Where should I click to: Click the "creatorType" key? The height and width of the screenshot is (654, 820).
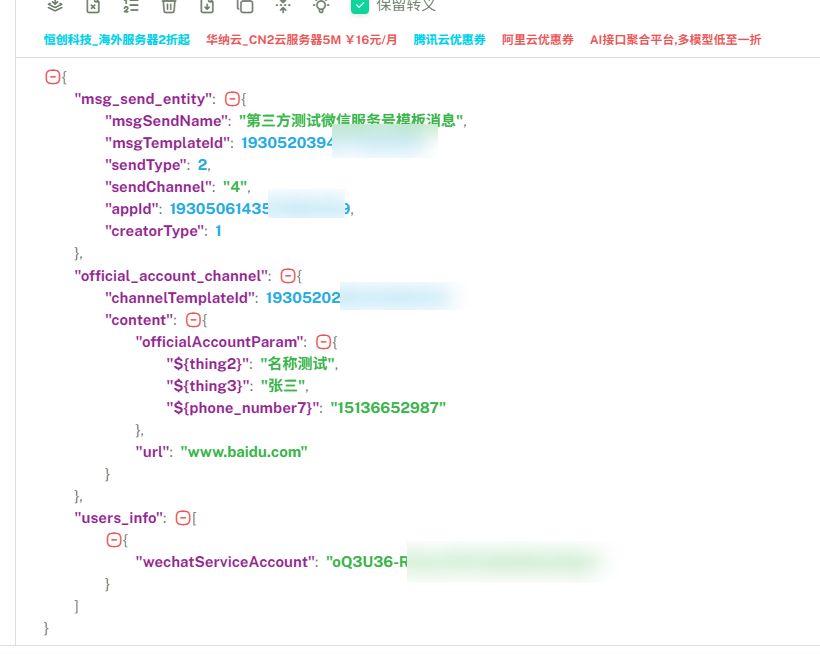[x=154, y=231]
